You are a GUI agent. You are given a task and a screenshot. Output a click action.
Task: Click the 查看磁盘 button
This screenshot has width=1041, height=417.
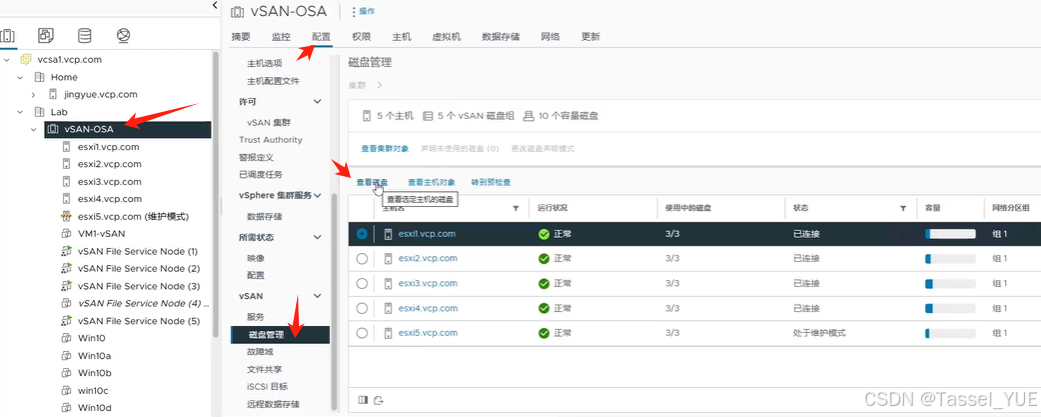[372, 182]
